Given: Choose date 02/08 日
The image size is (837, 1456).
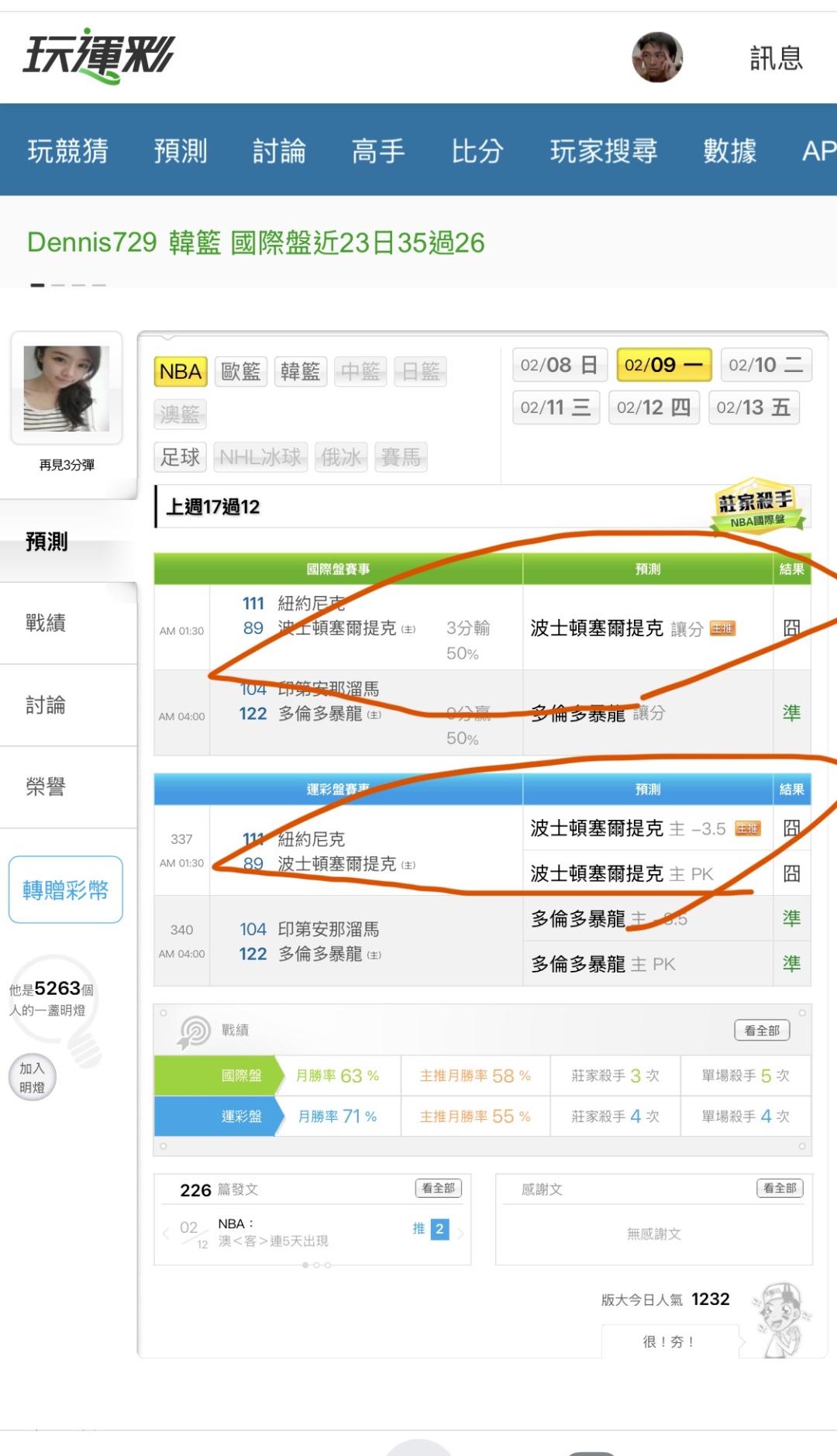Looking at the screenshot, I should tap(560, 365).
